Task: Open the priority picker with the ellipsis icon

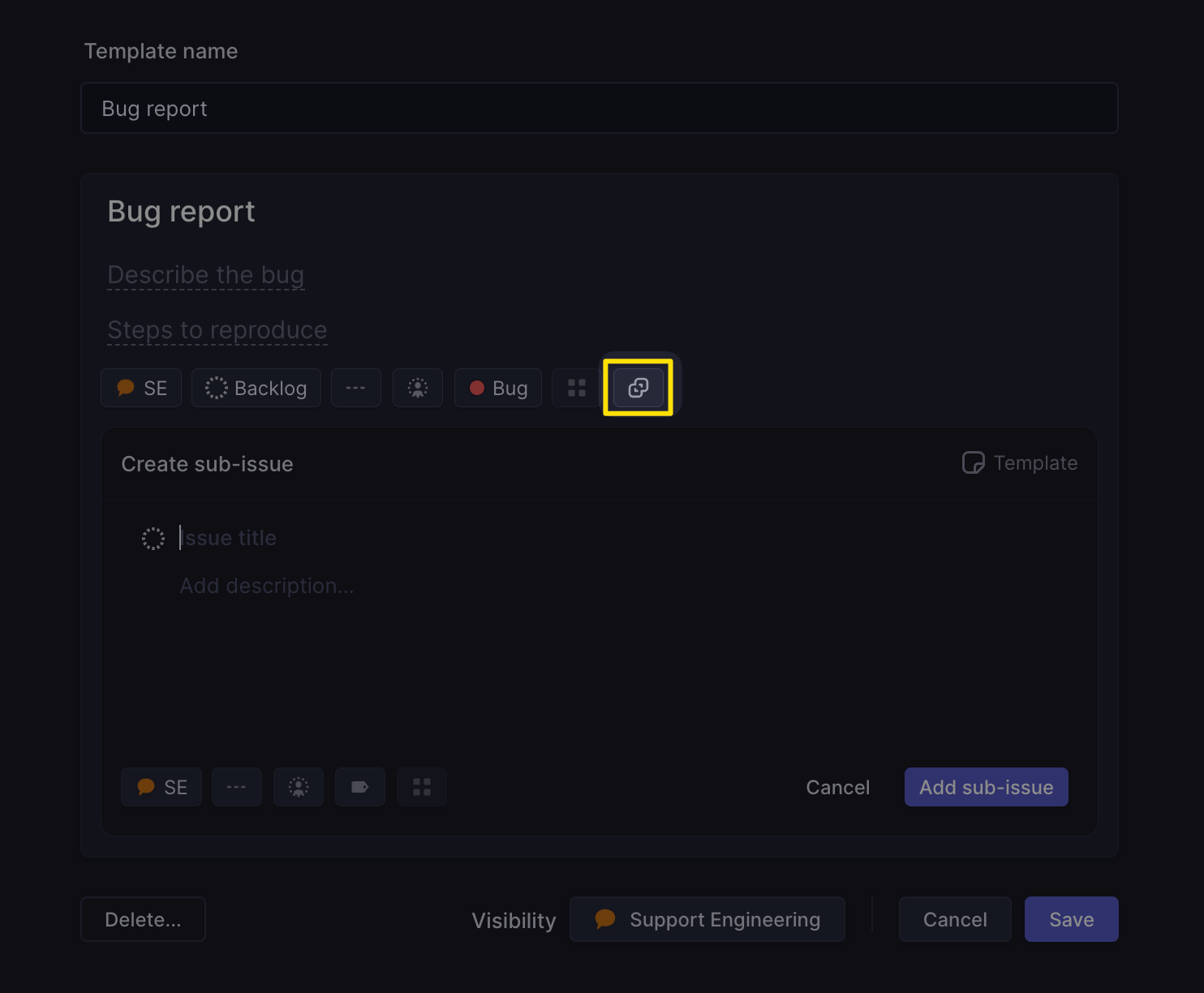Action: (355, 388)
